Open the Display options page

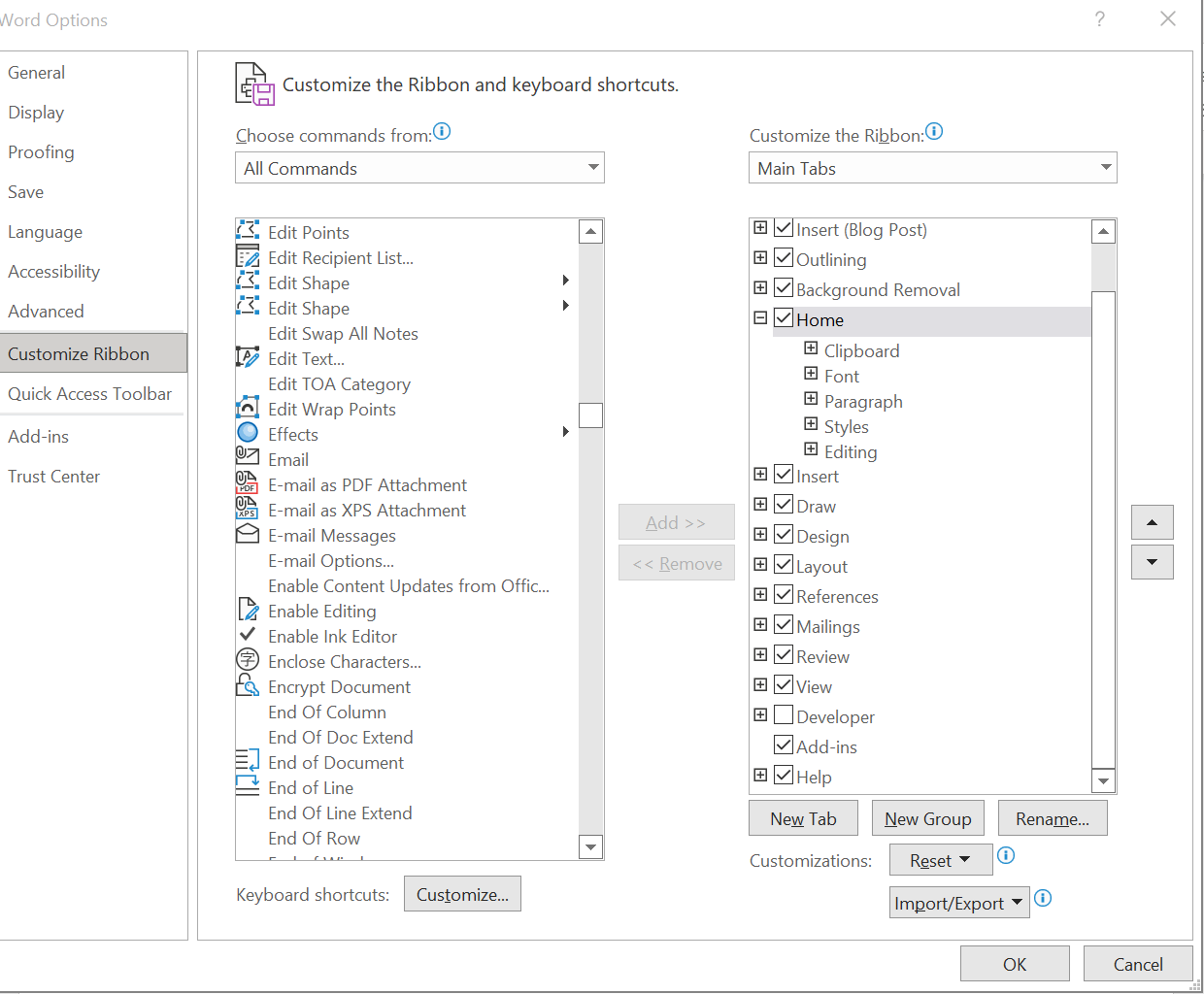tap(93, 113)
